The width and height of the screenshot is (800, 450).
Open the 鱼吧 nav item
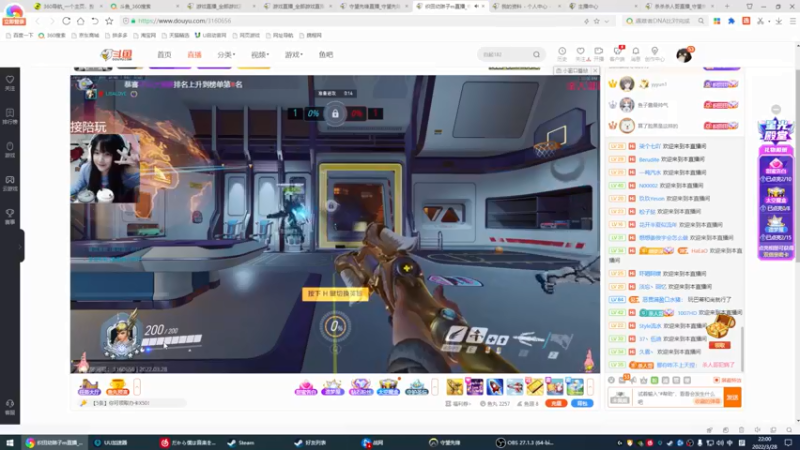(326, 55)
